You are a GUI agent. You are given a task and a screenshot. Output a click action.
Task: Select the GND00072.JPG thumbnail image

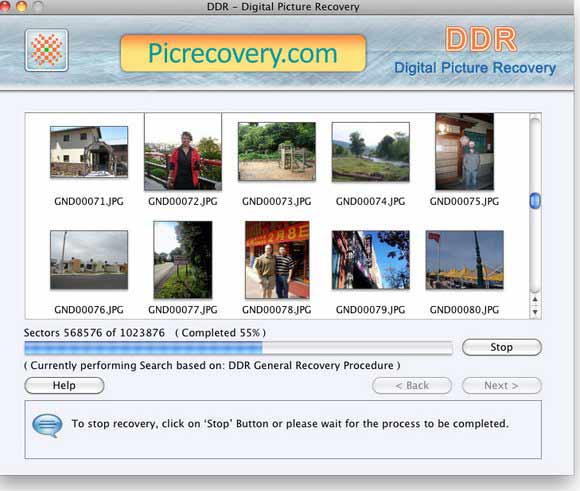[x=183, y=152]
